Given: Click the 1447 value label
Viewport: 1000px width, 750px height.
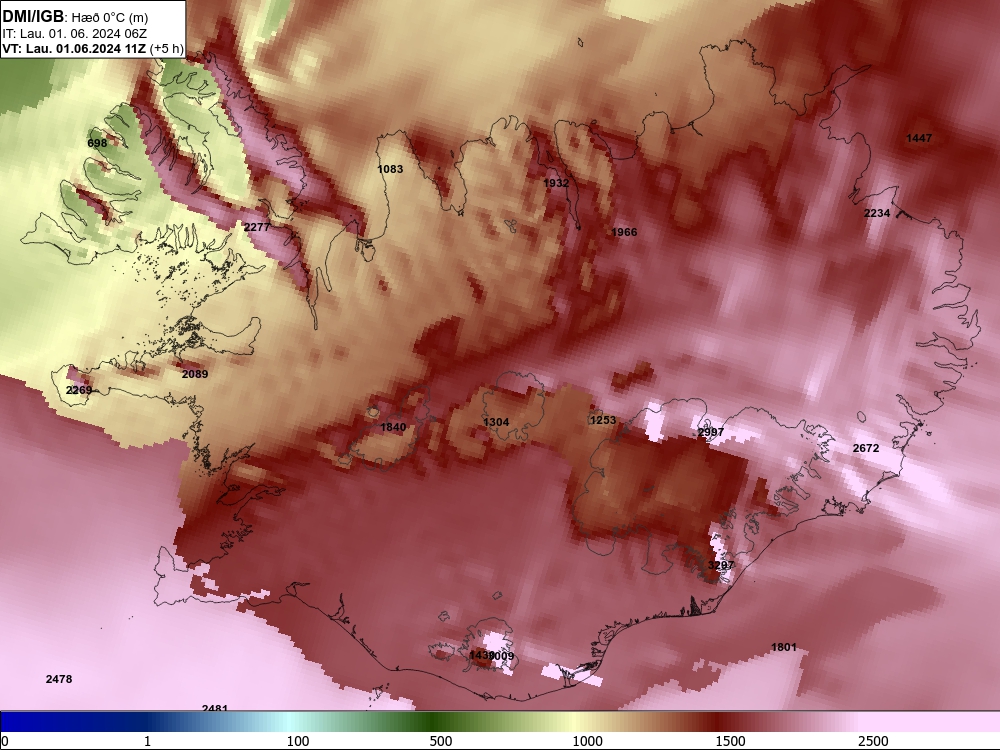Looking at the screenshot, I should tap(919, 138).
